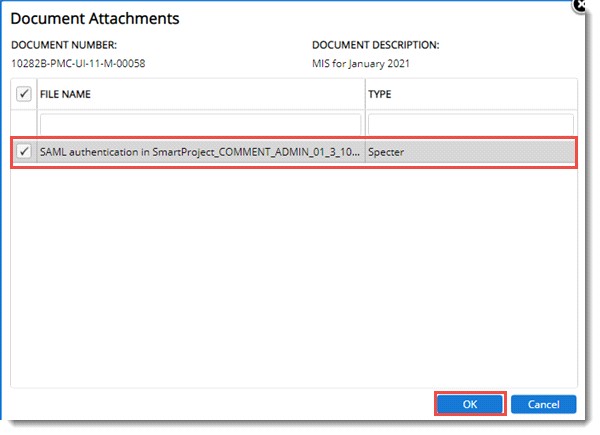Screen dimensions: 600x435
Task: Click the DOCUMENT NUMBER label
Action: [x=64, y=45]
